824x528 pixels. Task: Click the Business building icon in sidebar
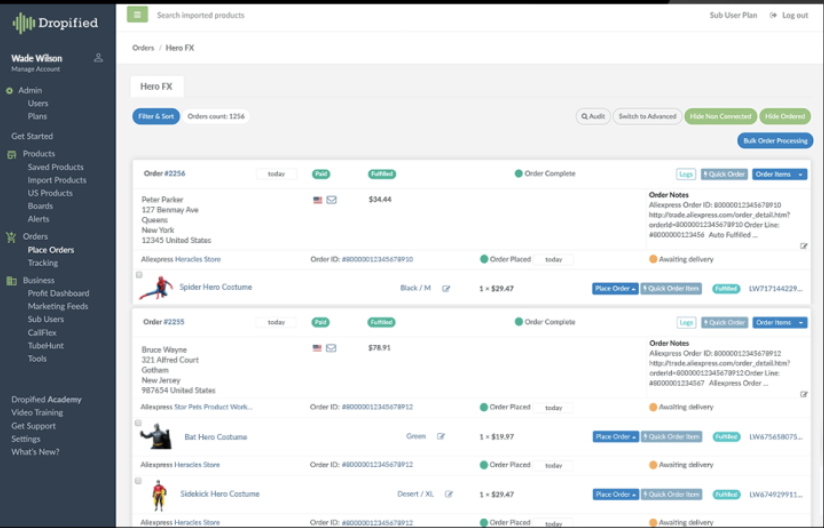pos(11,281)
